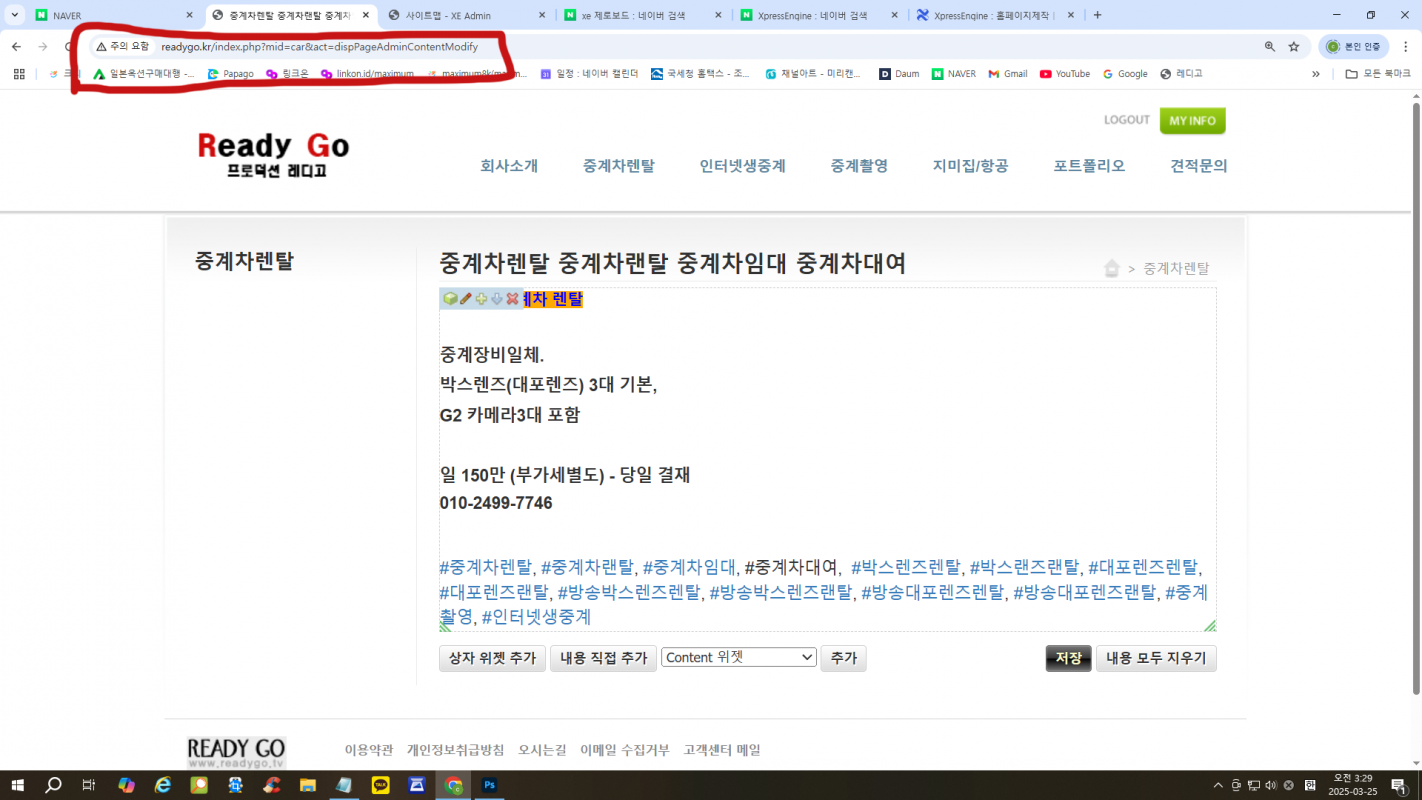Click the 내용 모두 지우기 button

click(x=1156, y=658)
